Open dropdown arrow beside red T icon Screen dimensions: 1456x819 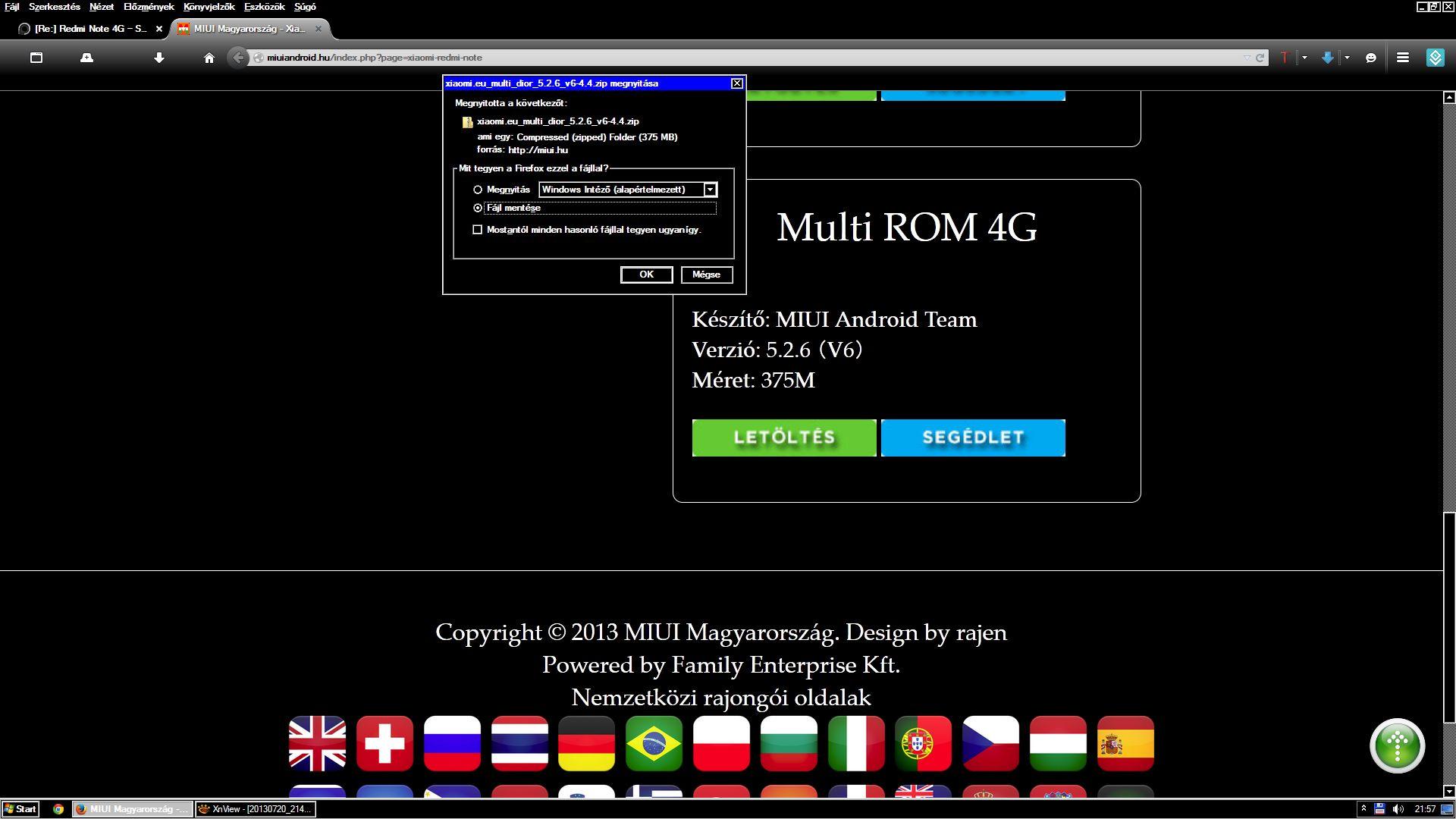1304,58
